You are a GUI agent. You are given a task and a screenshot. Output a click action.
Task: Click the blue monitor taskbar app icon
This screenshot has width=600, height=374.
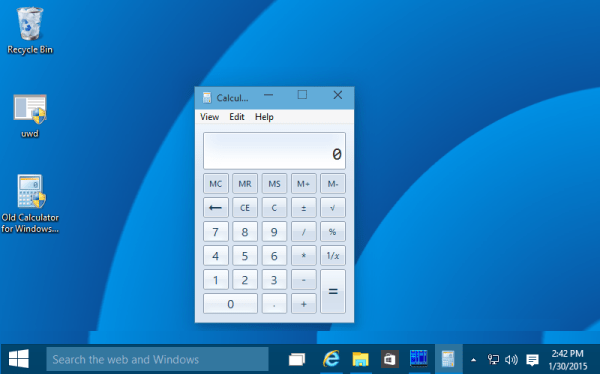419,359
